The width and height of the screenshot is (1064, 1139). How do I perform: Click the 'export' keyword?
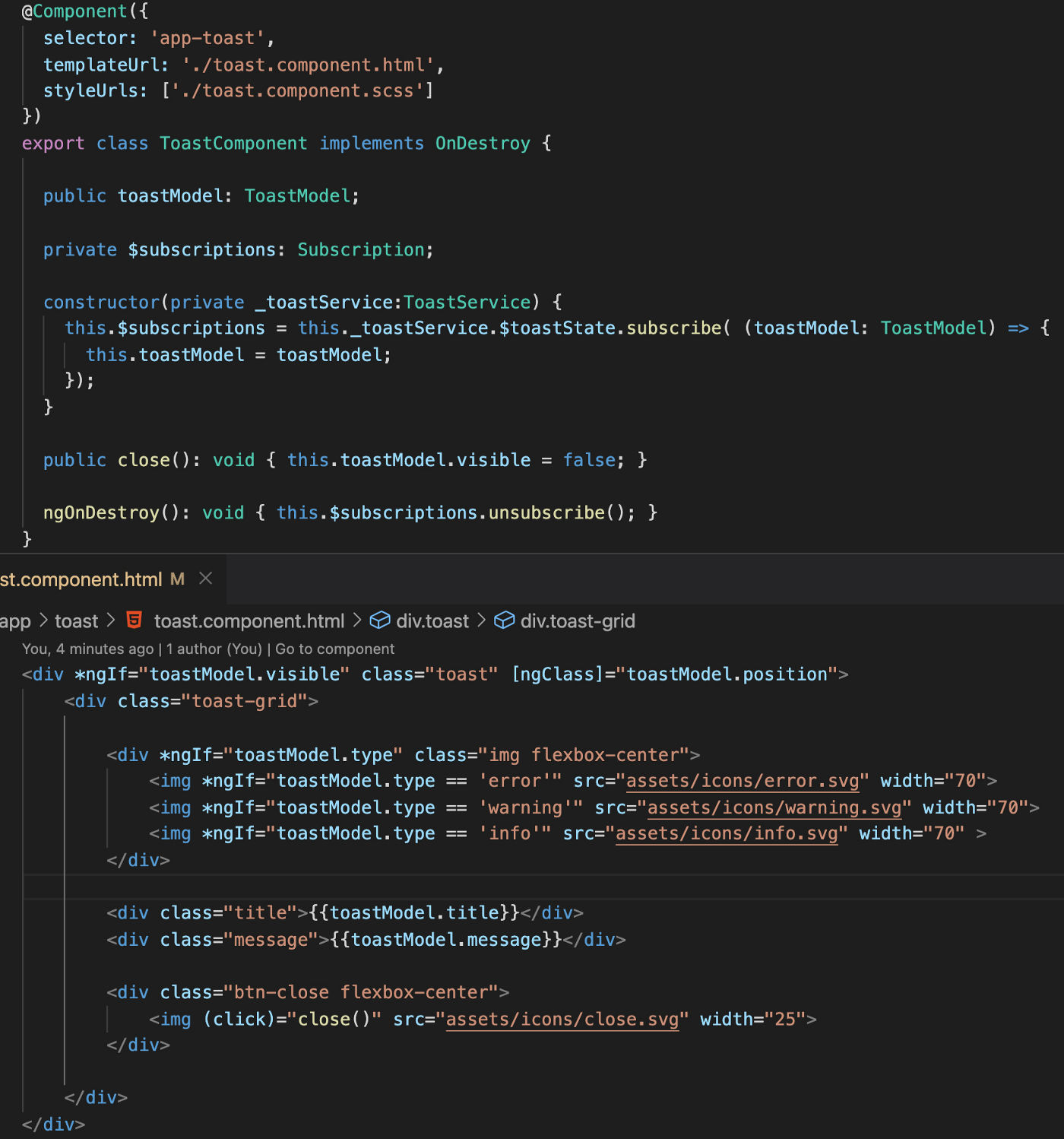point(53,143)
